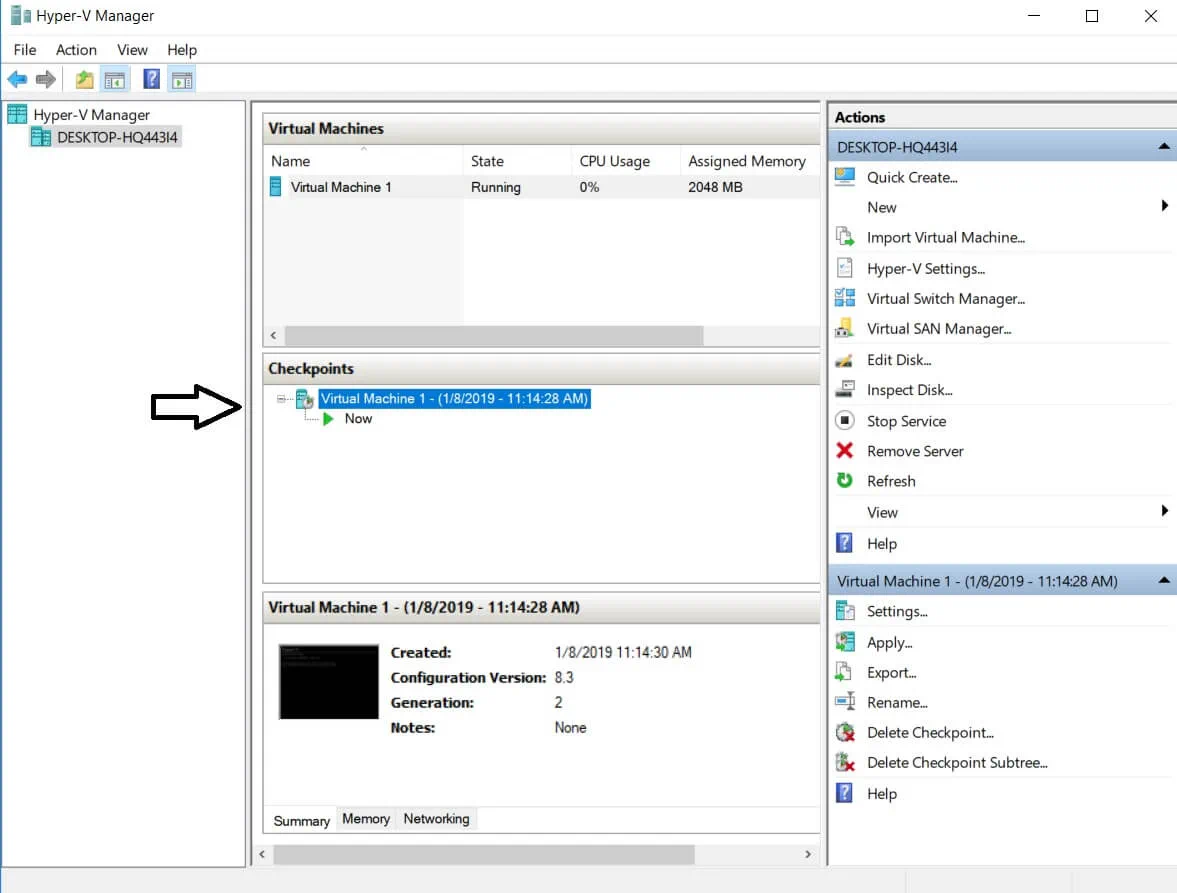Screen dimensions: 1177x893
Task: Click the blue Help toolbar icon
Action: 151,79
